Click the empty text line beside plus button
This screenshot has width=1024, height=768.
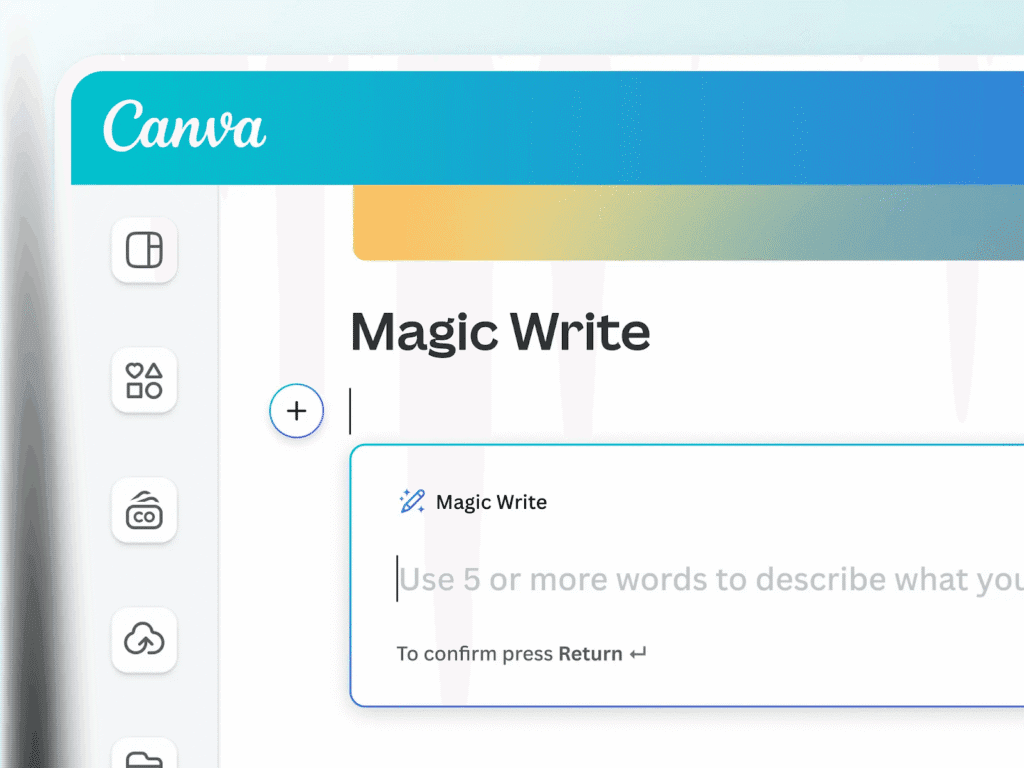coord(686,411)
